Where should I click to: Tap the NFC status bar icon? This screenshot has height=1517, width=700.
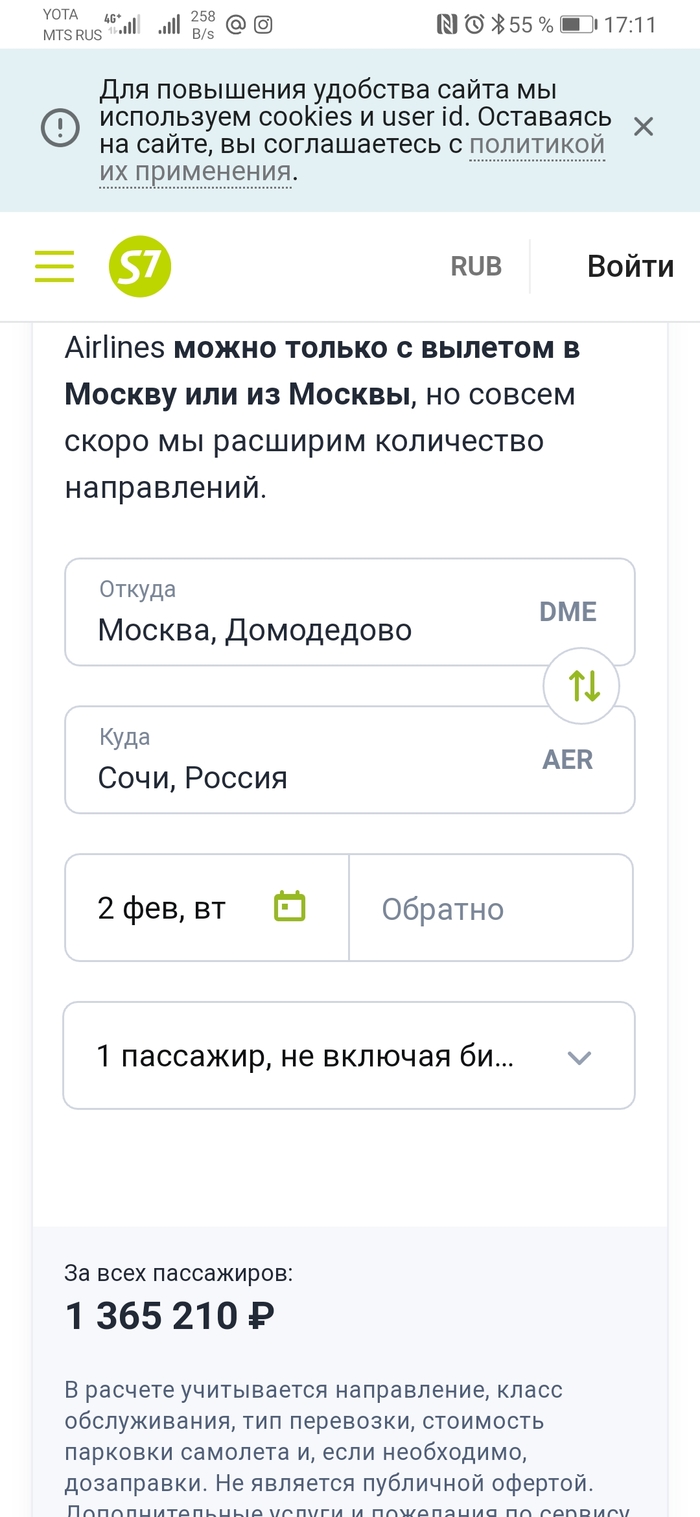click(x=447, y=25)
